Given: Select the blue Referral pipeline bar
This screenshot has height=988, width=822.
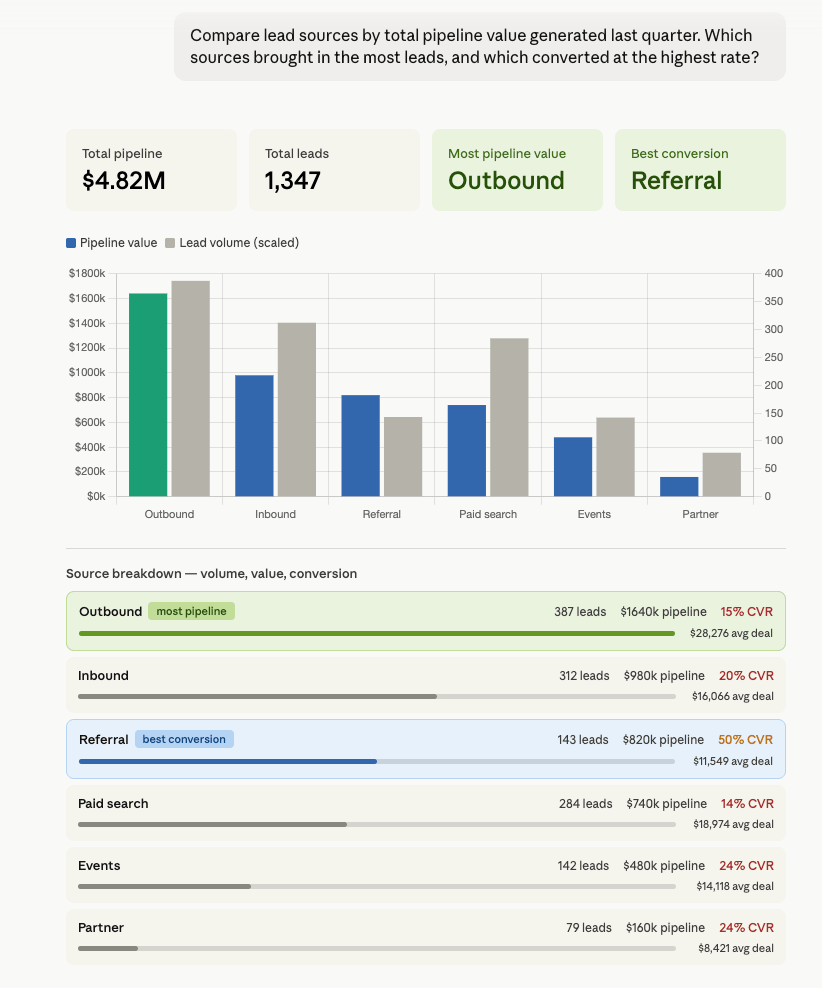Looking at the screenshot, I should pyautogui.click(x=361, y=445).
